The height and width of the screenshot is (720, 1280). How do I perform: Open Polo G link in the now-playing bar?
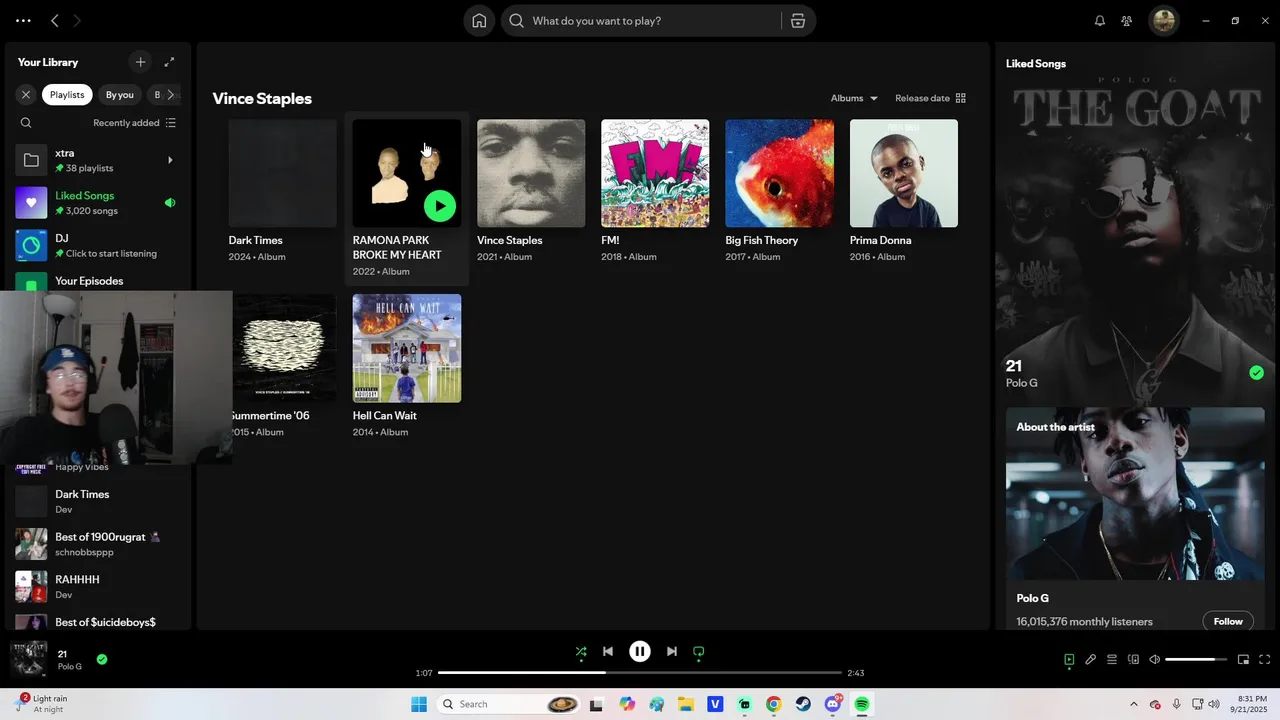(69, 667)
